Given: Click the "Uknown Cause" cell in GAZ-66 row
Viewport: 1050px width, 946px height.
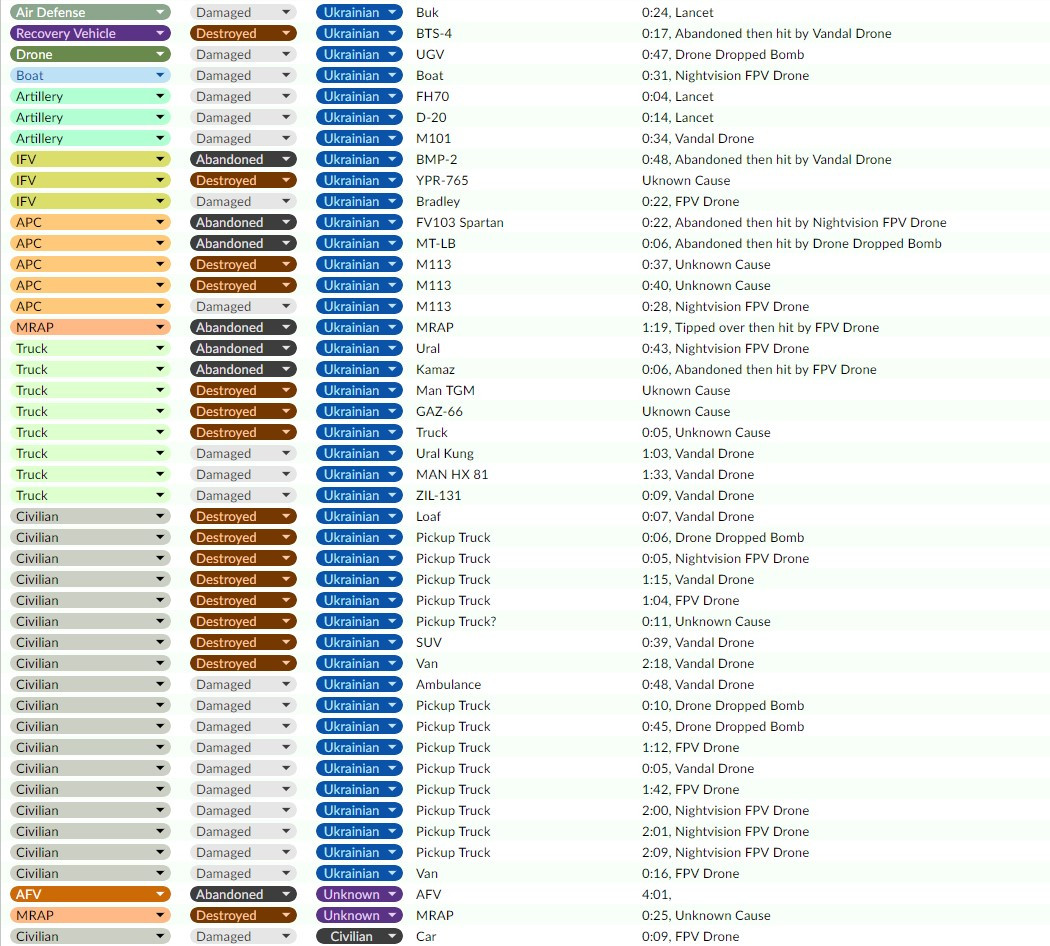Looking at the screenshot, I should [686, 411].
